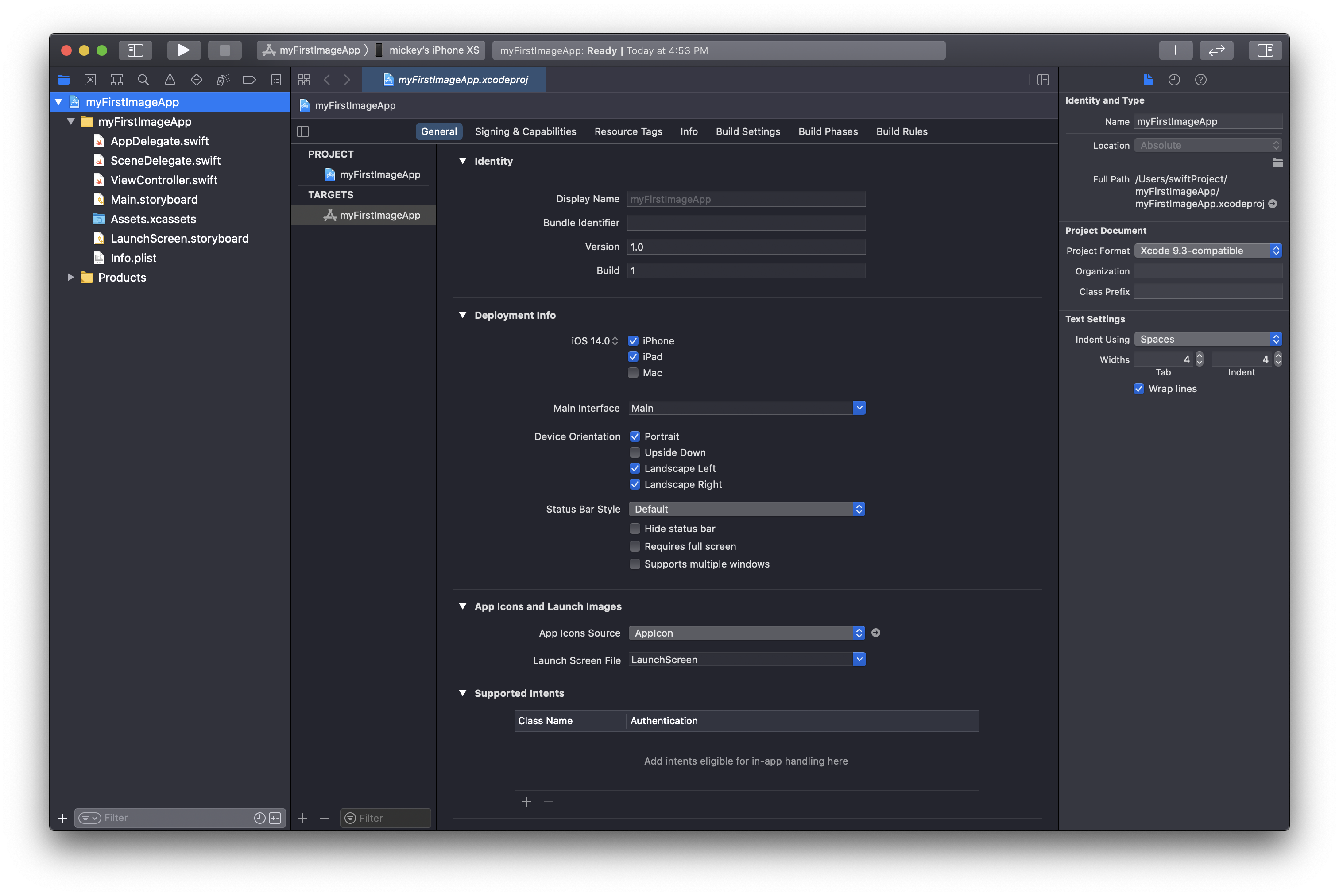Go back with the left chevron
The width and height of the screenshot is (1339, 896).
(x=327, y=80)
